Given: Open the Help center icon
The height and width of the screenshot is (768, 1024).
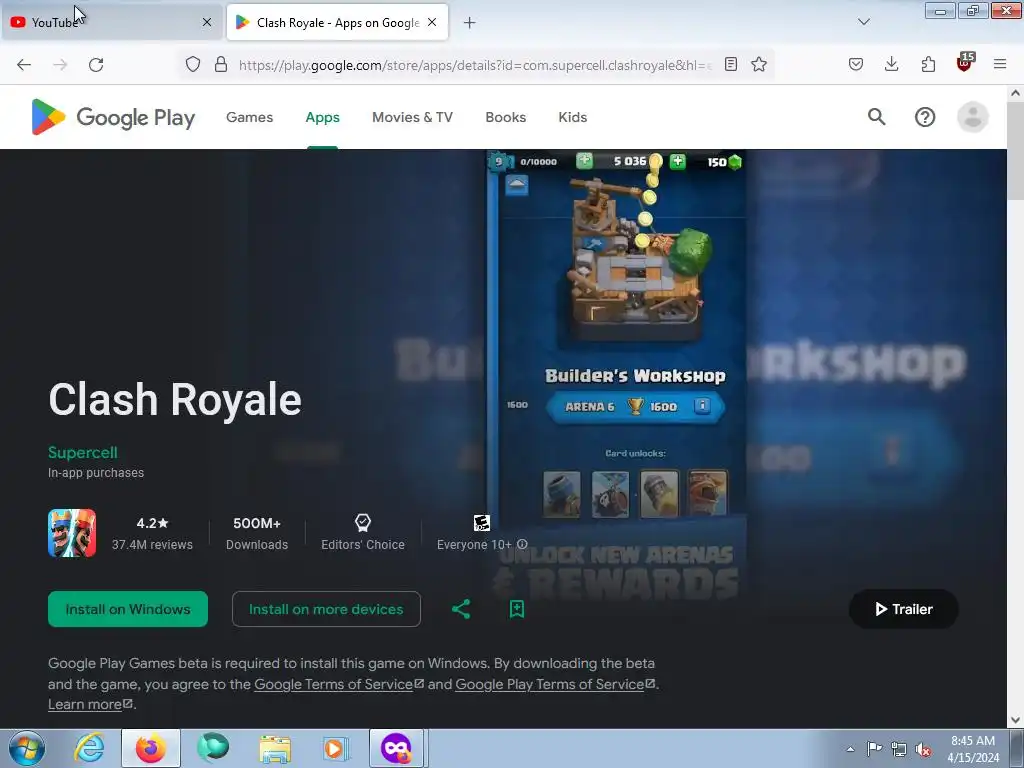Looking at the screenshot, I should [925, 117].
